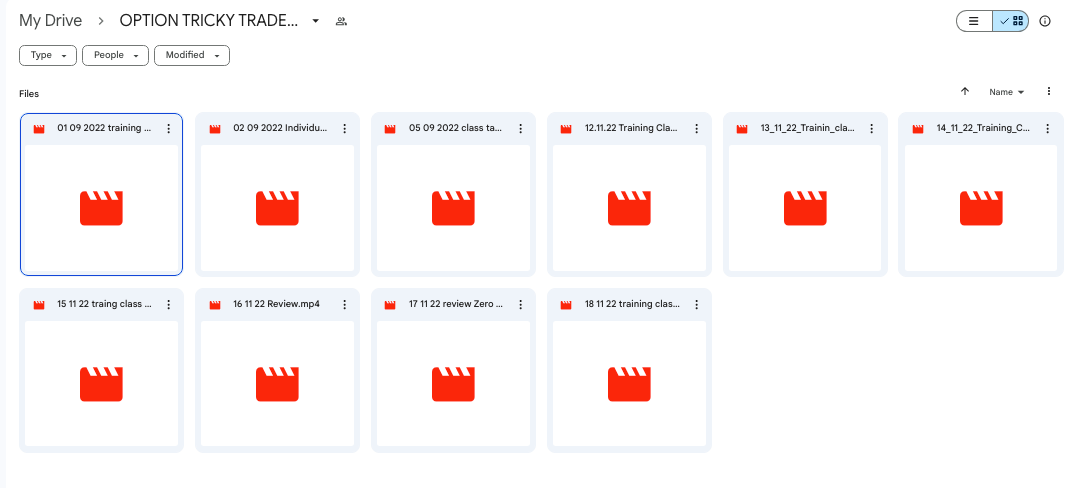Open the view details info icon
The image size is (1070, 488).
1045,21
